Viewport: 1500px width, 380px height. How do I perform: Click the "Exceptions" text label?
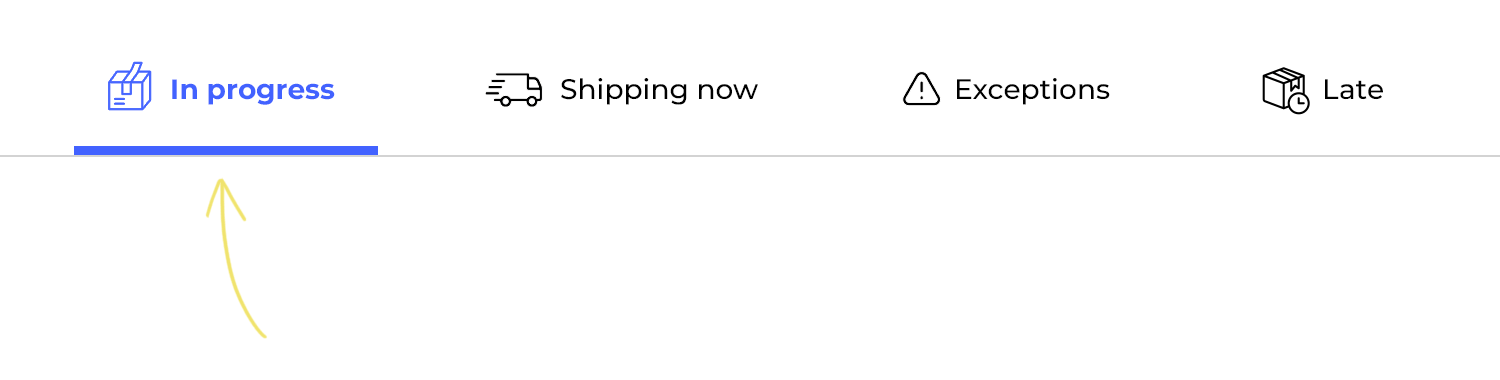pyautogui.click(x=1032, y=90)
